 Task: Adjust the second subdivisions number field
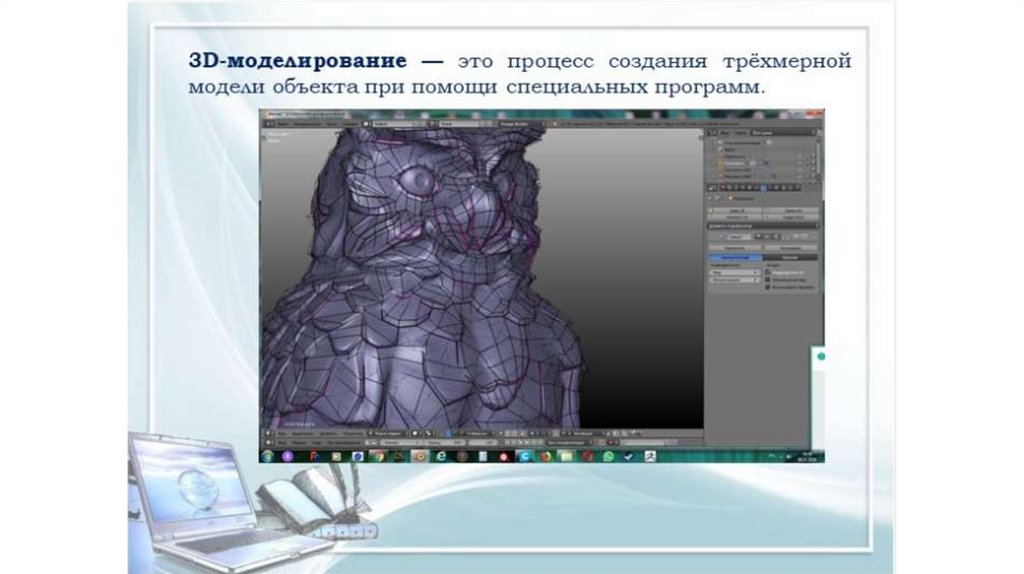(734, 279)
